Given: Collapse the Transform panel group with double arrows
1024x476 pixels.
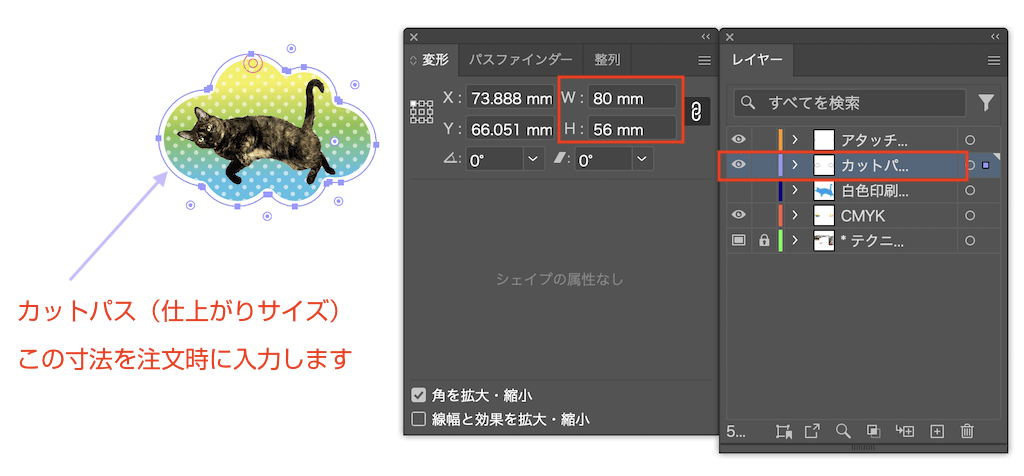Looking at the screenshot, I should coord(705,37).
